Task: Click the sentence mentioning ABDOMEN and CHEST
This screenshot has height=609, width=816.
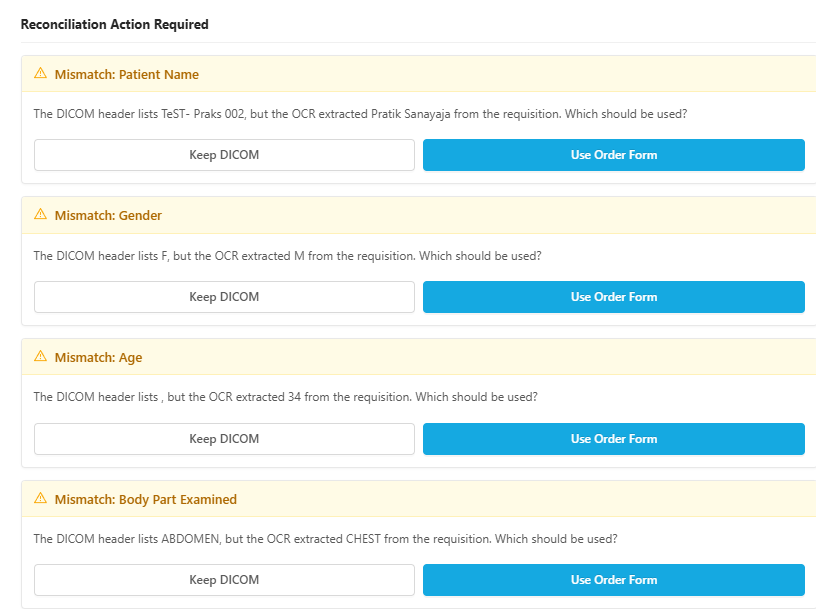Action: point(325,539)
